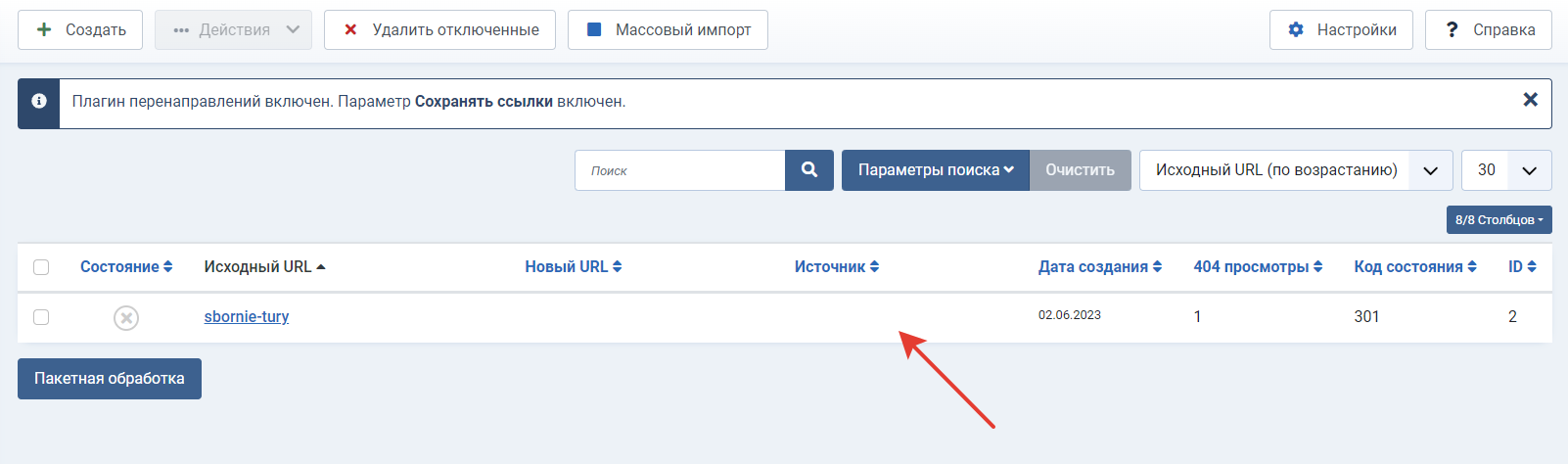
Task: Tick the select-all checkbox in header
Action: 41,267
